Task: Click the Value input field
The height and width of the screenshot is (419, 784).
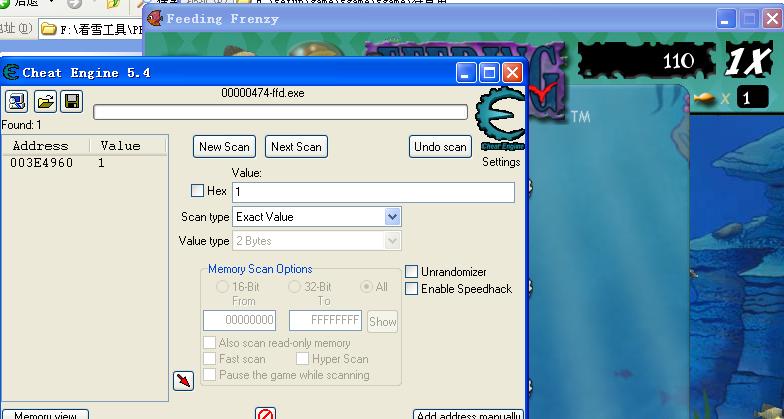Action: coord(373,192)
